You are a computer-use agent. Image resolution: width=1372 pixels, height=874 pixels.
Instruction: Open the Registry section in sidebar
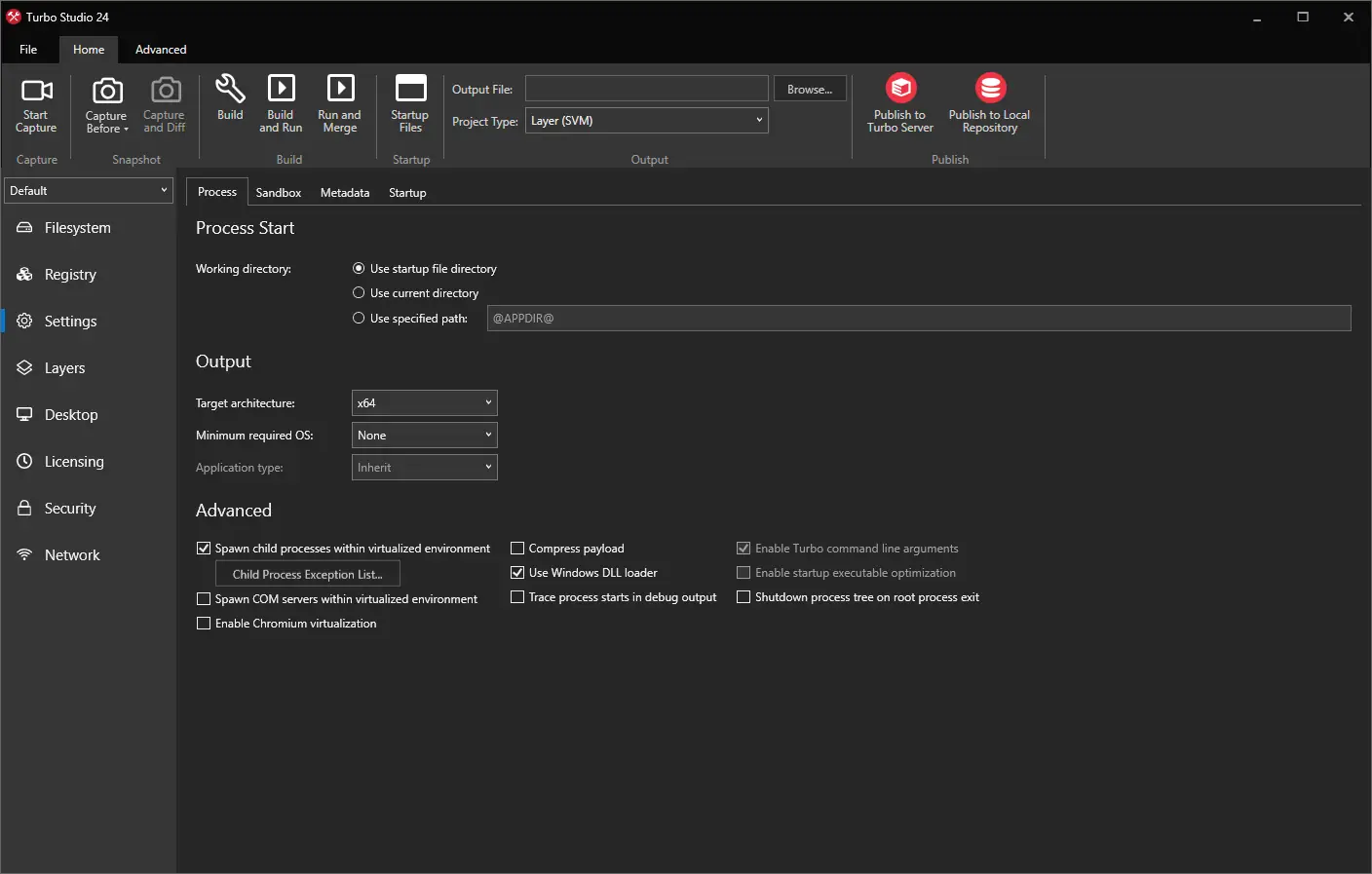click(x=89, y=275)
